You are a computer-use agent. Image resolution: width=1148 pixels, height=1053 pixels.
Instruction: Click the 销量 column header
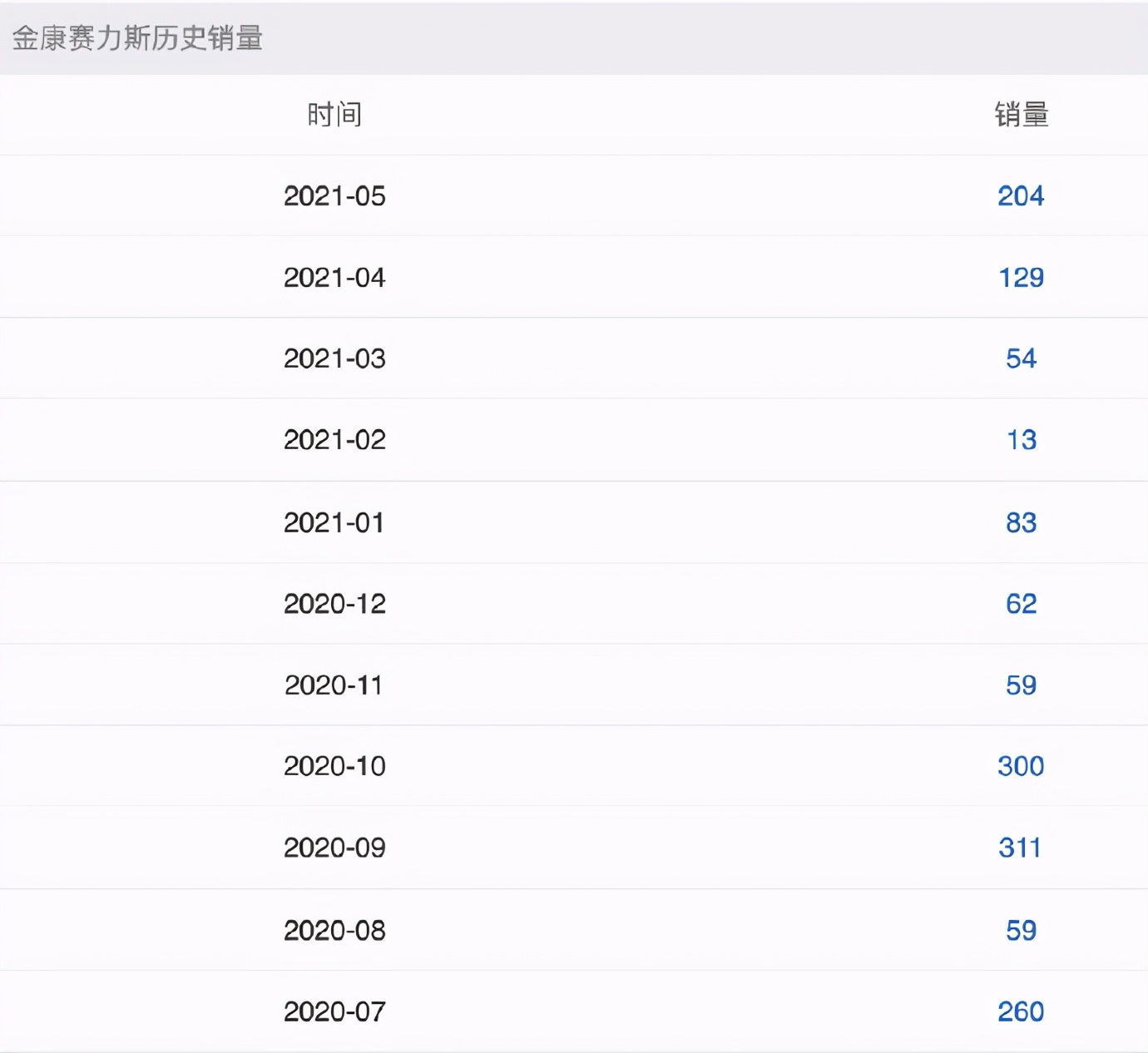click(x=1022, y=114)
